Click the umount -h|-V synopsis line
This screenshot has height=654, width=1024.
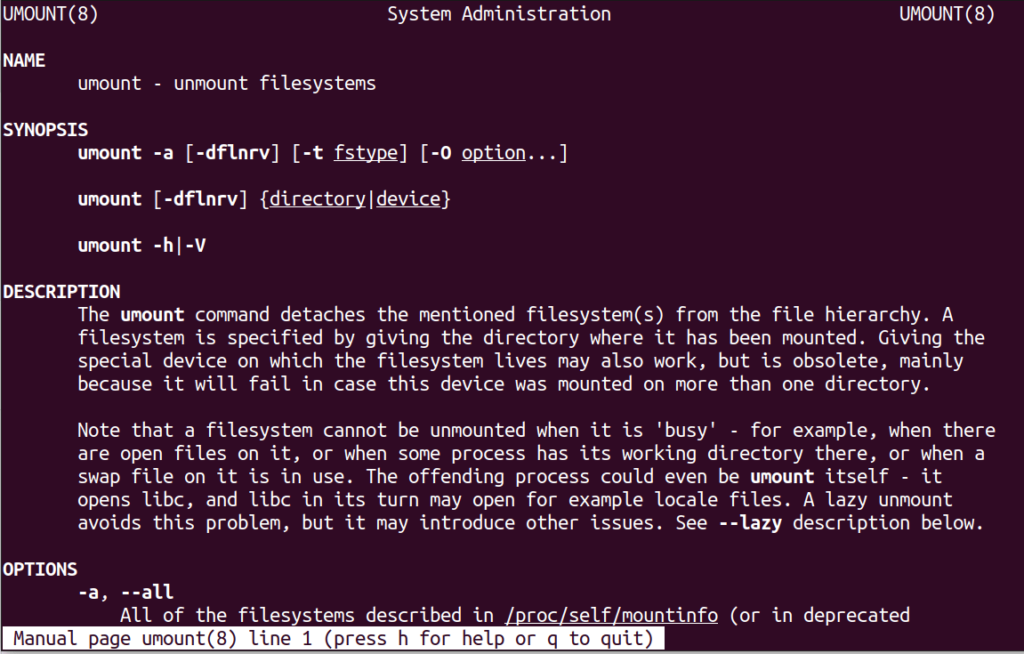[x=142, y=245]
